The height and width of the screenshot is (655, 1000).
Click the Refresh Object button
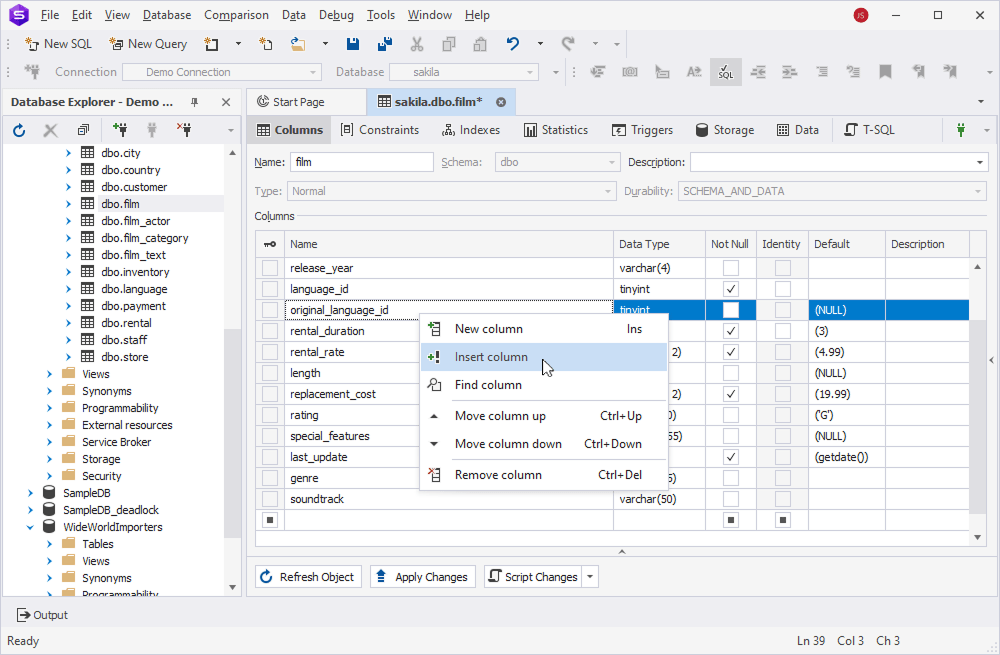pyautogui.click(x=307, y=576)
